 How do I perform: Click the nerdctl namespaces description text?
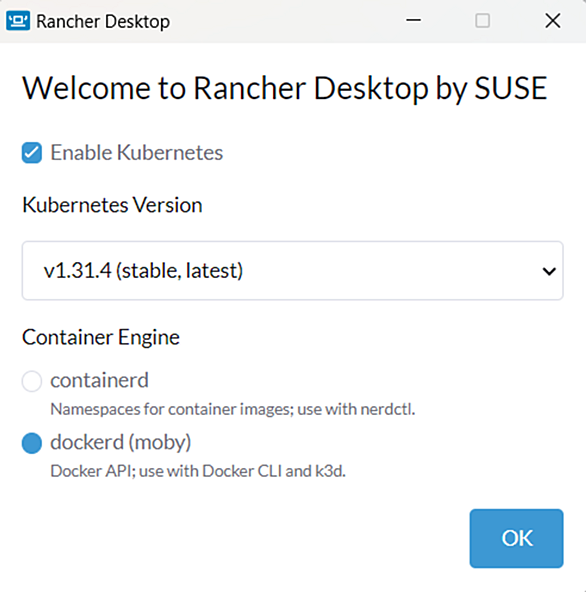tap(233, 409)
